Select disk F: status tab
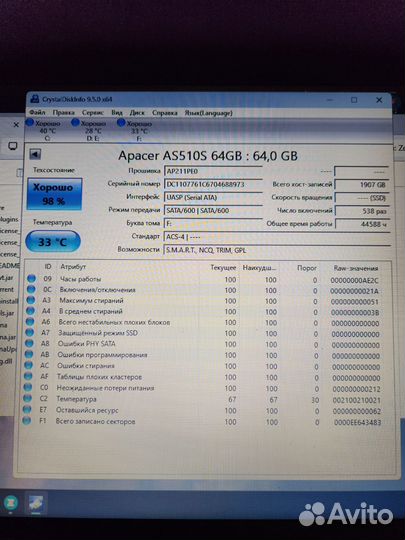Viewport: 405px width, 540px height. [x=135, y=131]
